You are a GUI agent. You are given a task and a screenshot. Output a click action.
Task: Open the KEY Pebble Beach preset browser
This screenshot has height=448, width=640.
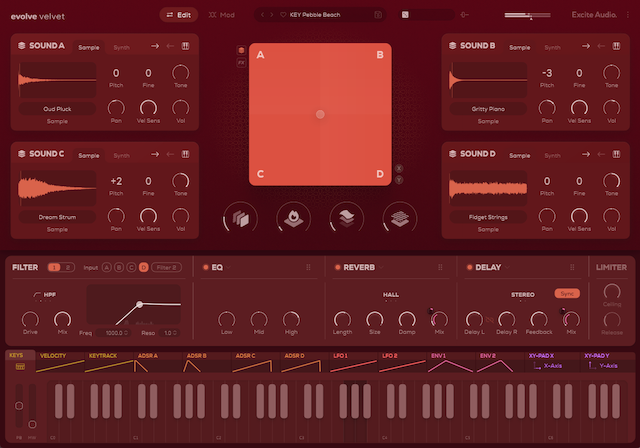[x=320, y=15]
